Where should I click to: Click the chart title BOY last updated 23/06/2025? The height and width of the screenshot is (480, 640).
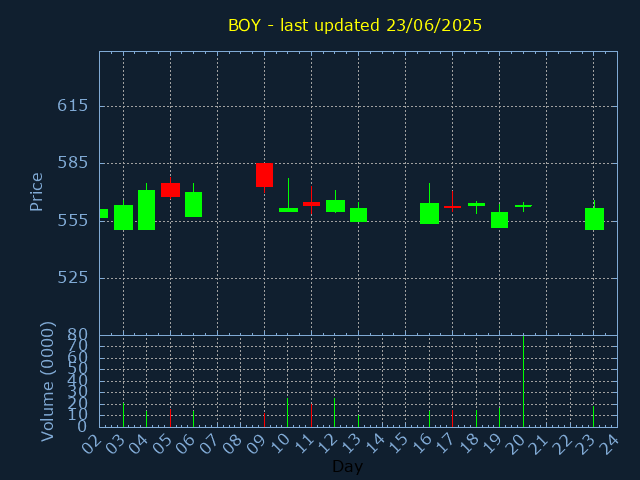coord(355,25)
